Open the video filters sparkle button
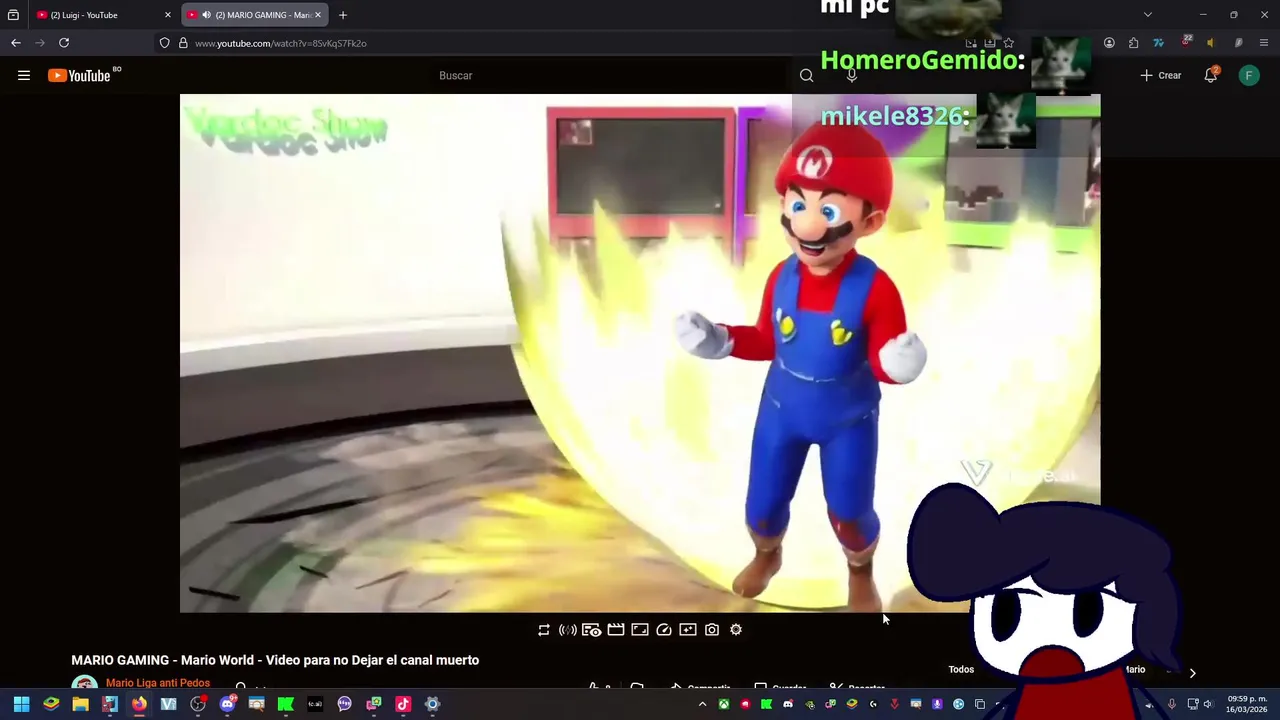This screenshot has width=1280, height=720. click(688, 630)
